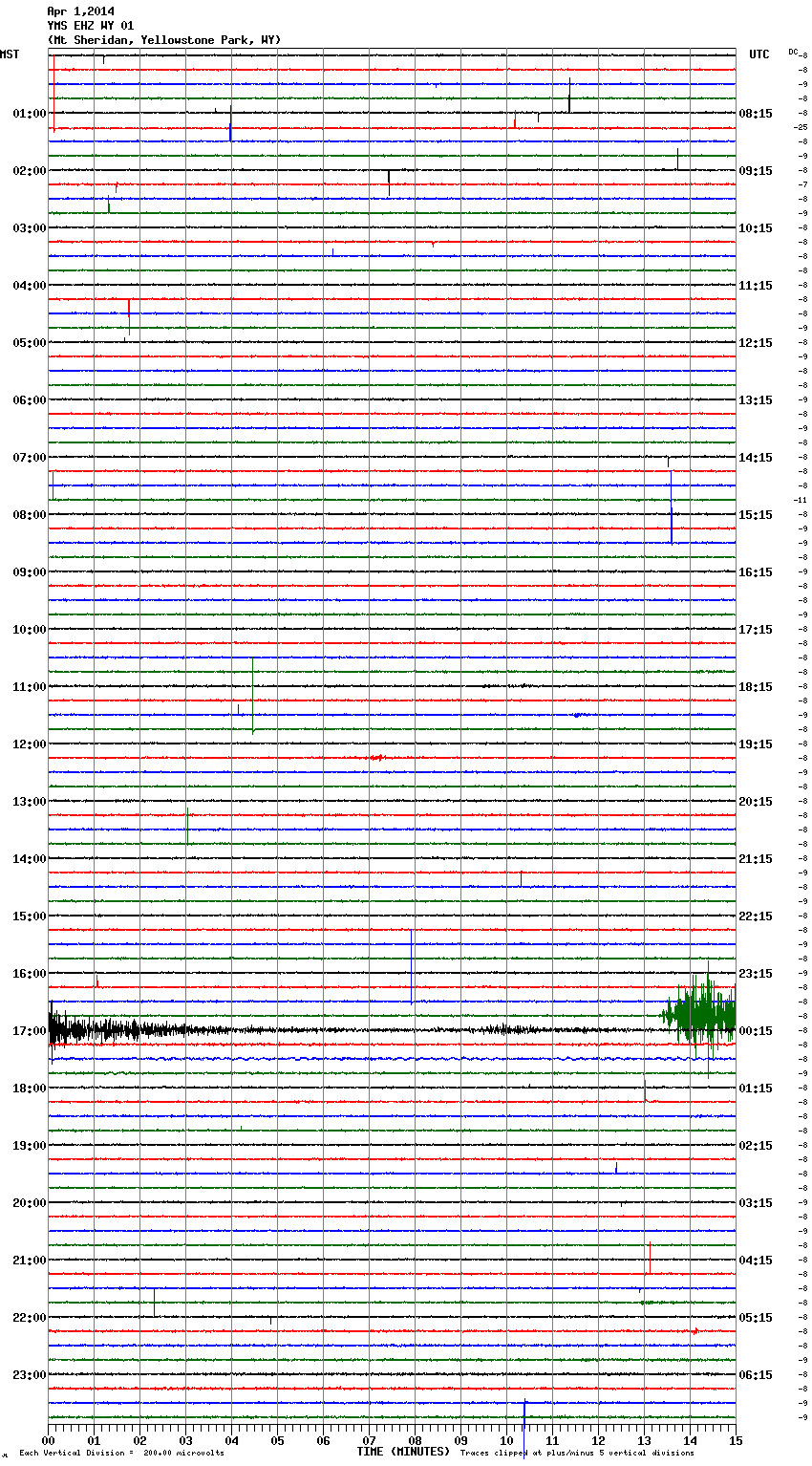
Task: Select the 18:00 MST time label
Action: pos(30,1089)
